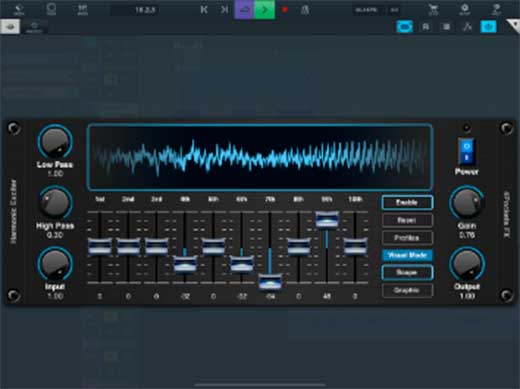This screenshot has width=520, height=389.
Task: Select the Scope visual mode
Action: tap(407, 273)
